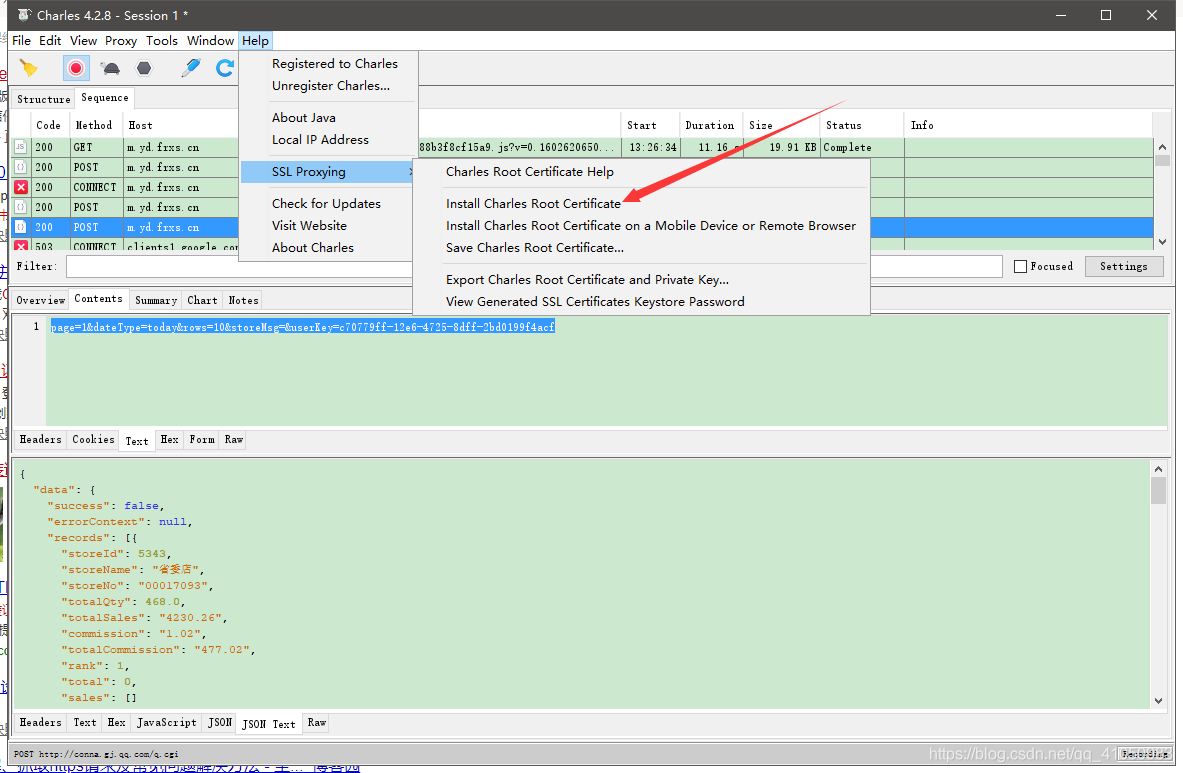Toggle the hexagon breakpoints icon
1183x773 pixels.
[x=143, y=69]
